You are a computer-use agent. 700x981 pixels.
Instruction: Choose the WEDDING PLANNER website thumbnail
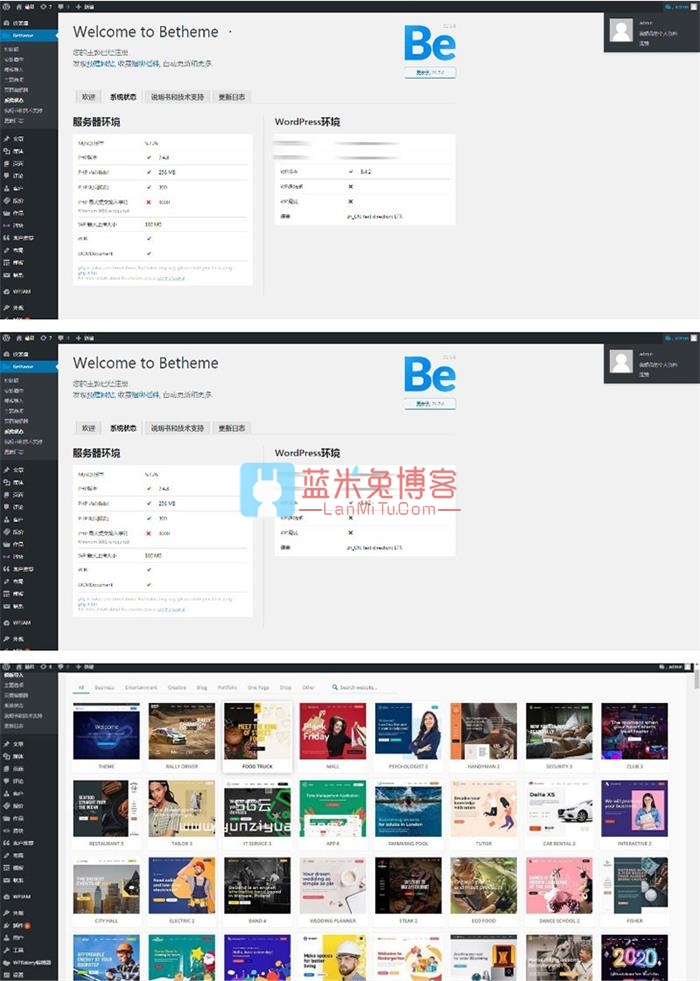[333, 886]
